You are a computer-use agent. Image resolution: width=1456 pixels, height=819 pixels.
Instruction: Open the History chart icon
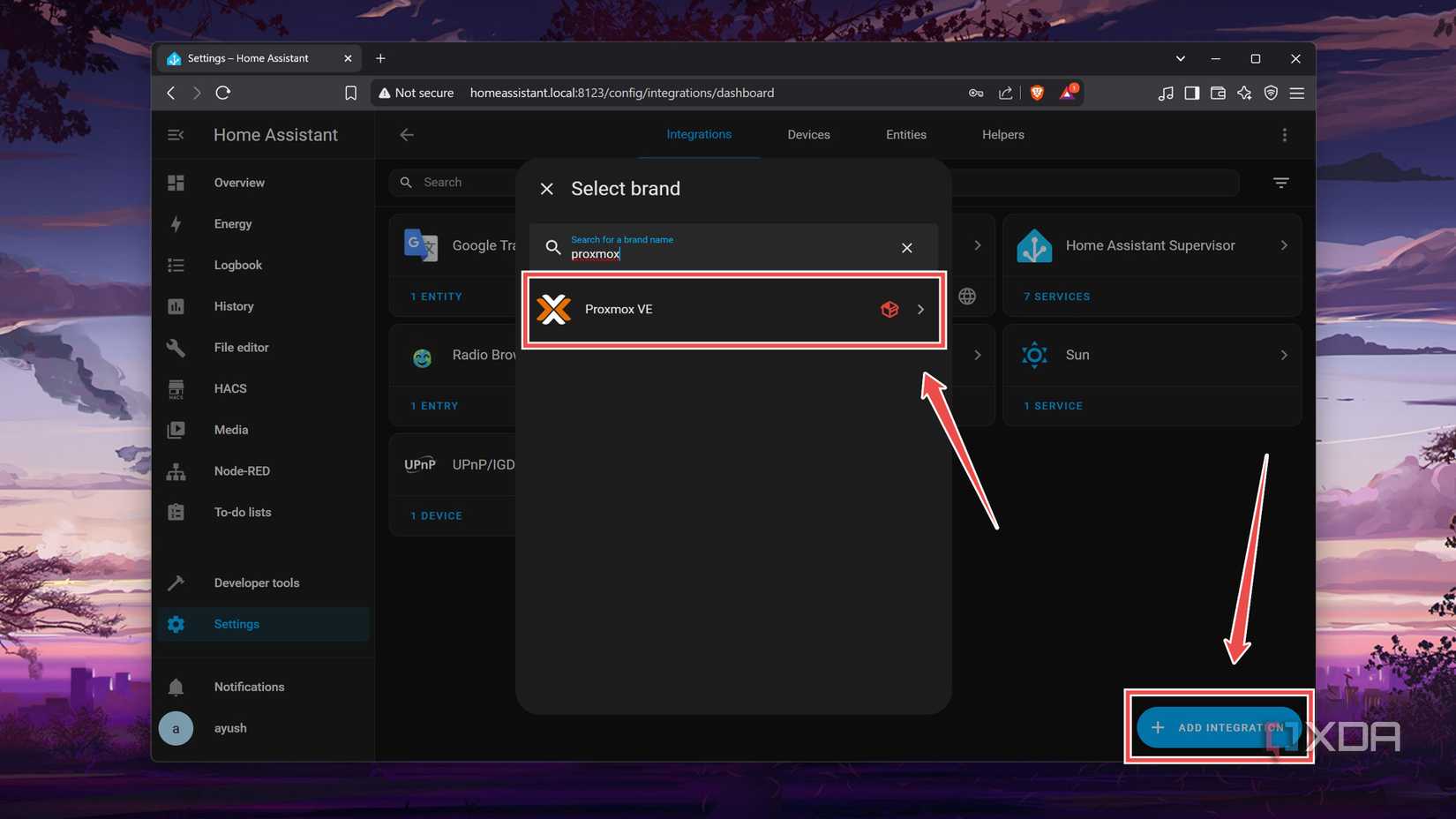[x=176, y=306]
